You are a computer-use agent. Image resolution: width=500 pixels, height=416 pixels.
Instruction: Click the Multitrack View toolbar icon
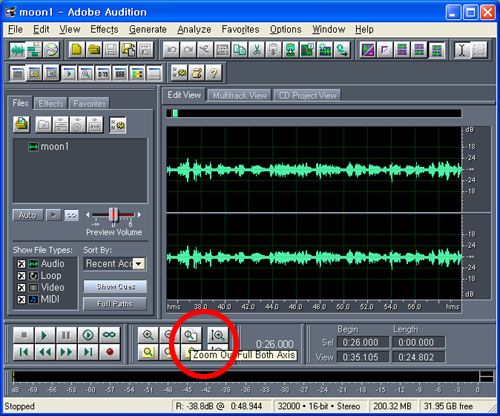[x=34, y=50]
